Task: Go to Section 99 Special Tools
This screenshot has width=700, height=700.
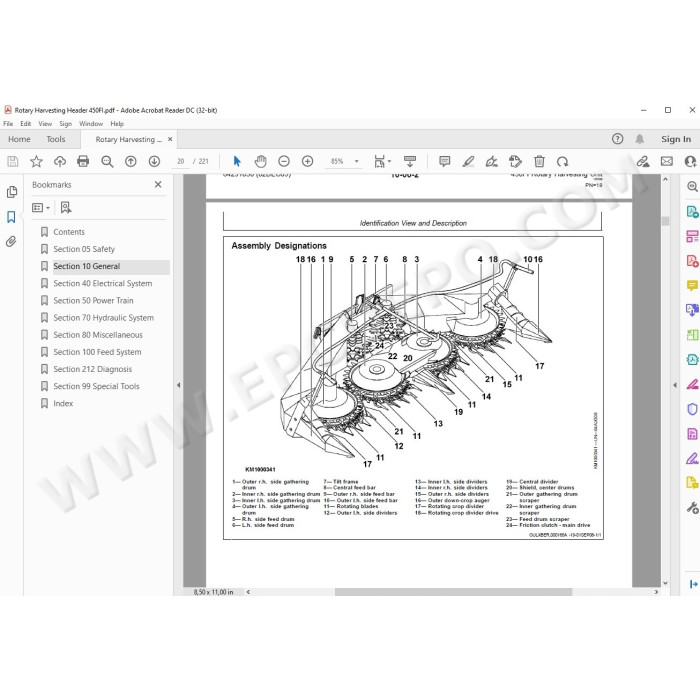Action: click(96, 386)
